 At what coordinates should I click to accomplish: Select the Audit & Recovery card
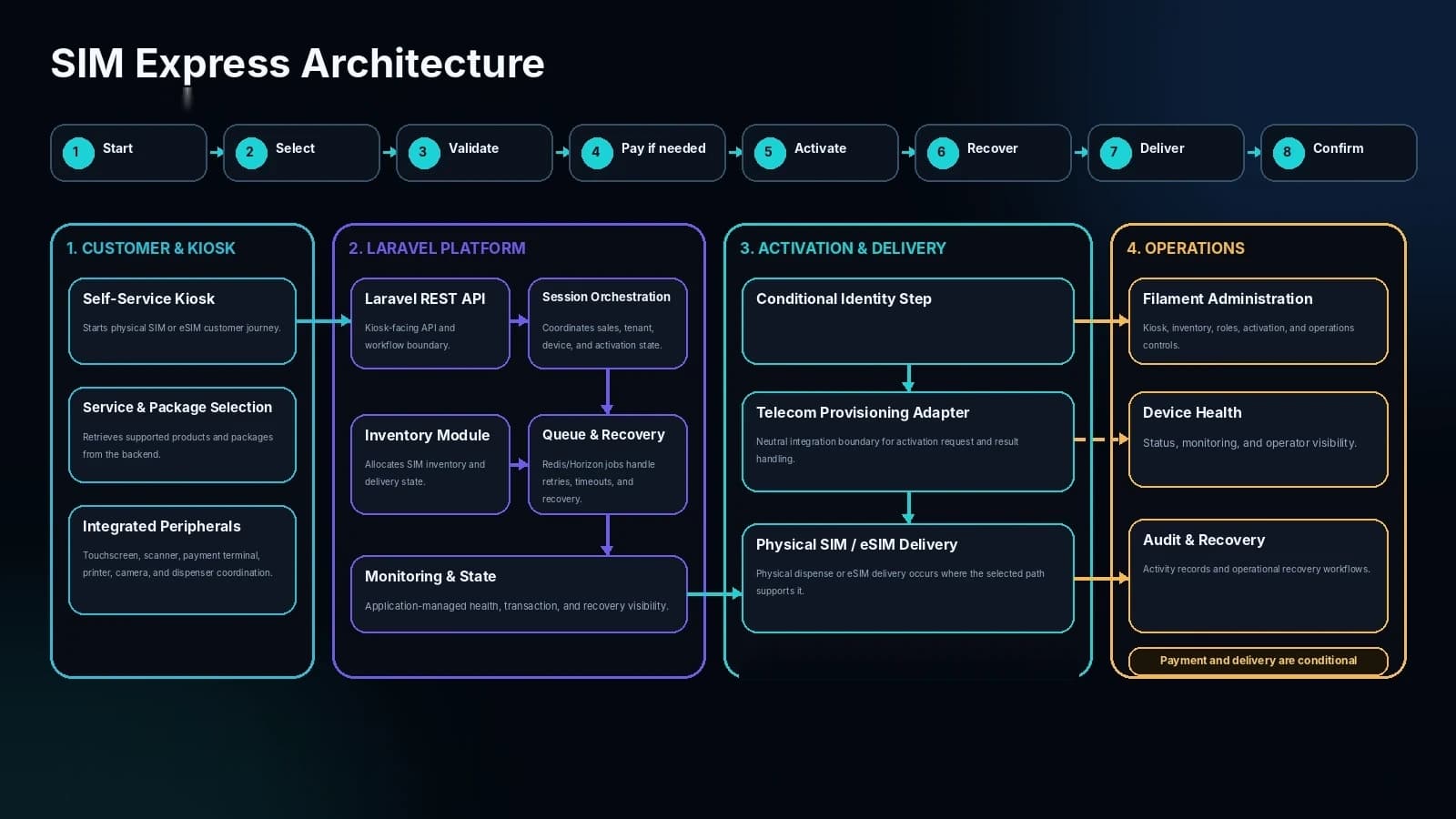click(1259, 576)
